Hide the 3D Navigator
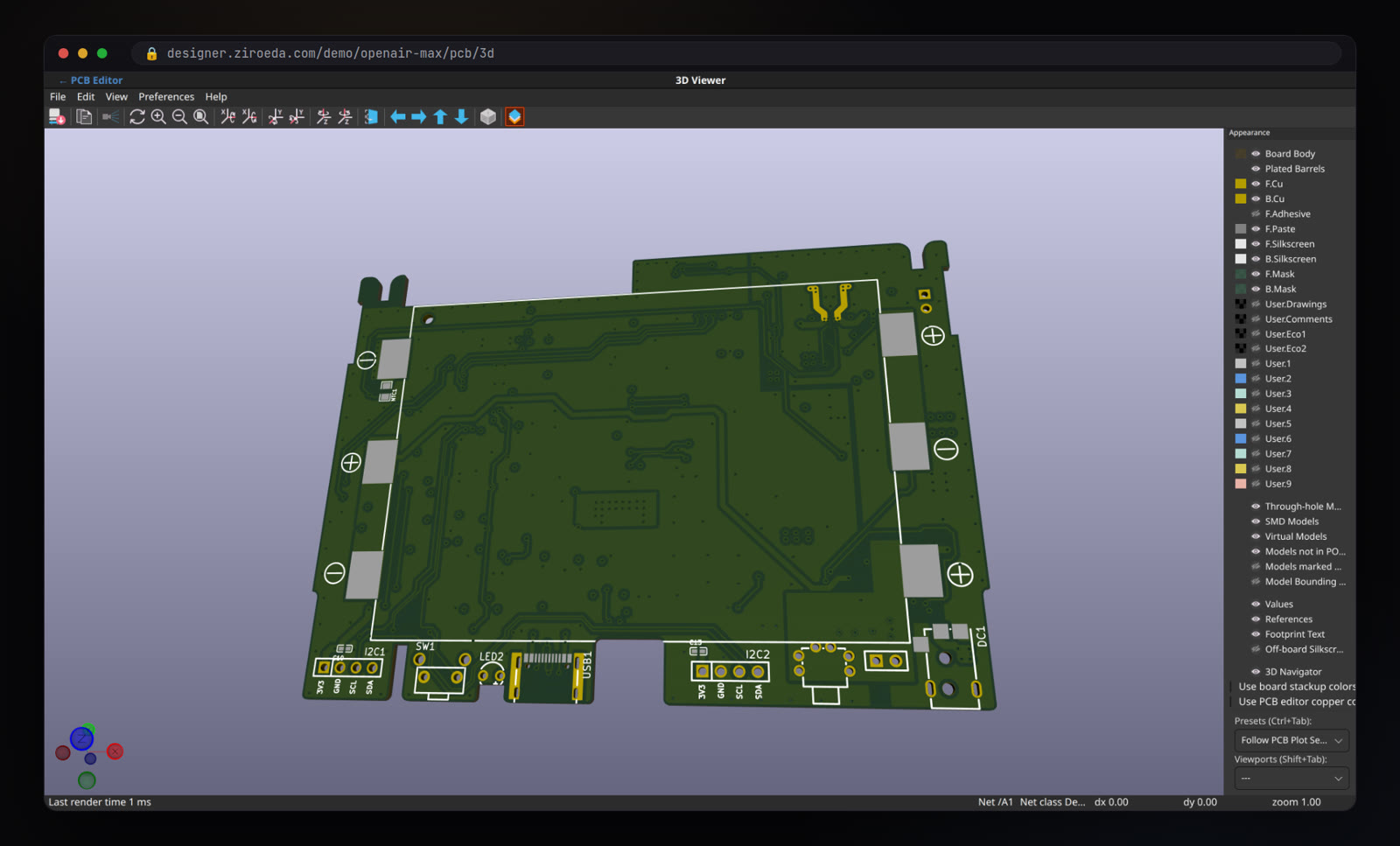The width and height of the screenshot is (1400, 846). (1256, 672)
